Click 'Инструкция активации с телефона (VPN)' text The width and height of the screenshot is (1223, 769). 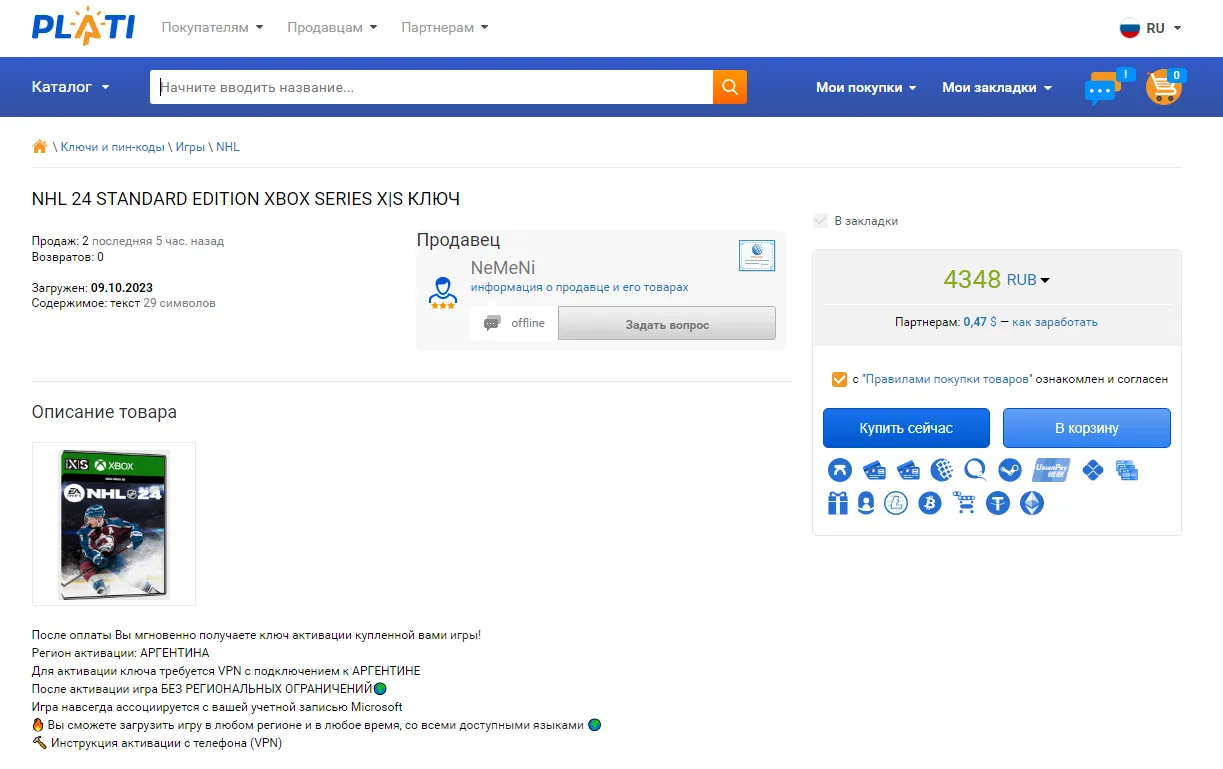167,743
